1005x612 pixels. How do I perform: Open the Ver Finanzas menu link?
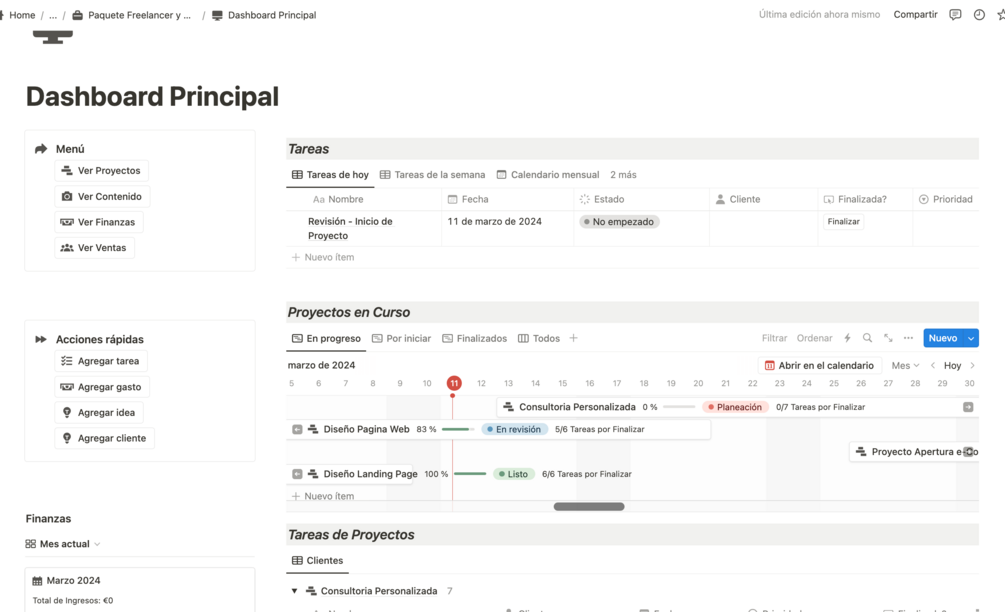pyautogui.click(x=99, y=222)
